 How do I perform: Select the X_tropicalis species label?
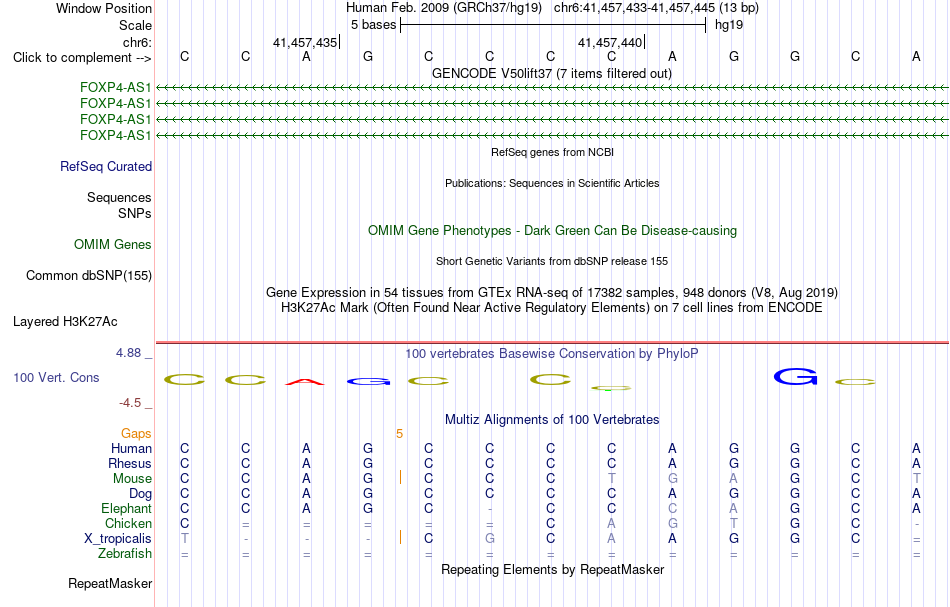(x=118, y=539)
